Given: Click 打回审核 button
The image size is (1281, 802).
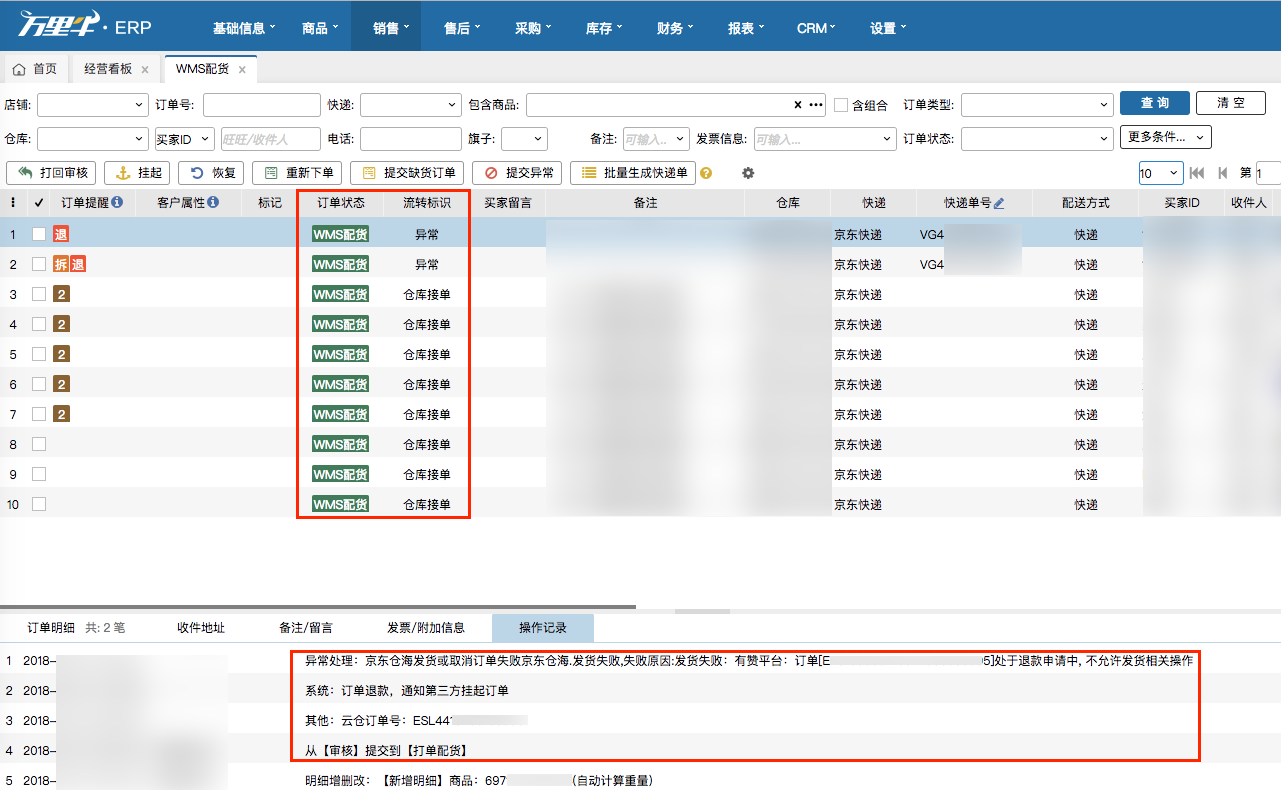Looking at the screenshot, I should point(53,173).
